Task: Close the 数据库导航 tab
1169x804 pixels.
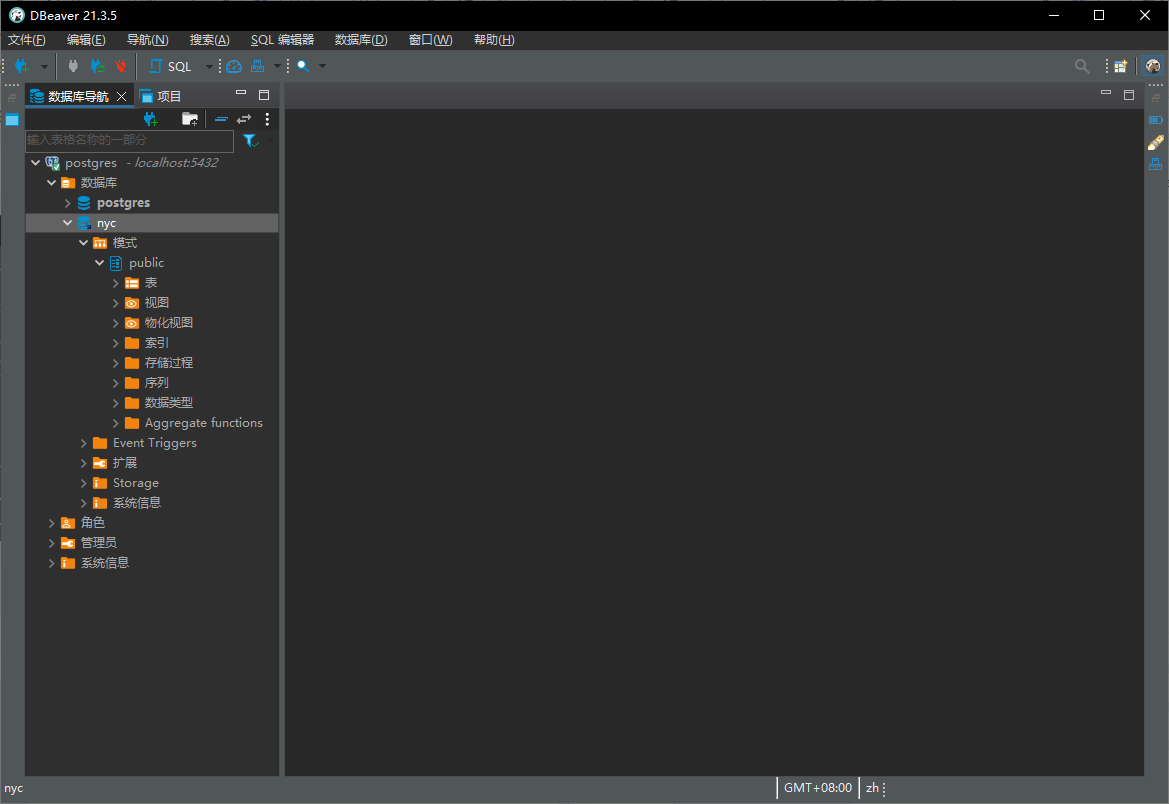Action: tap(122, 96)
